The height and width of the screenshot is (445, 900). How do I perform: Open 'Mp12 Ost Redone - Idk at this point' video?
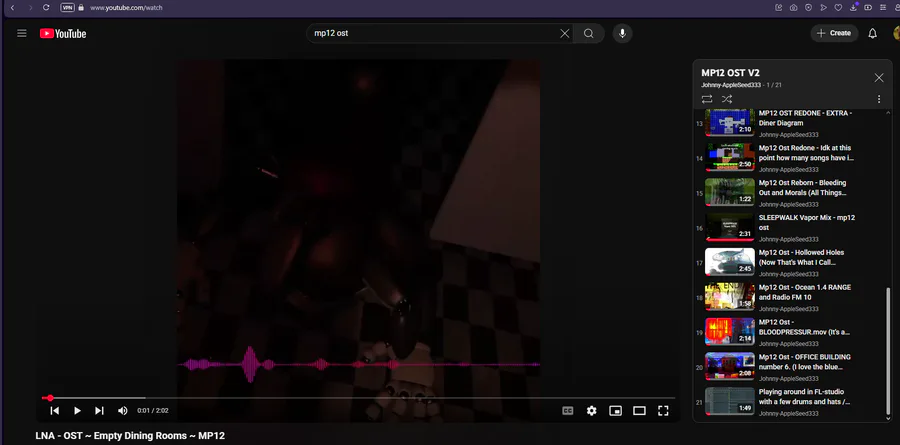point(792,158)
